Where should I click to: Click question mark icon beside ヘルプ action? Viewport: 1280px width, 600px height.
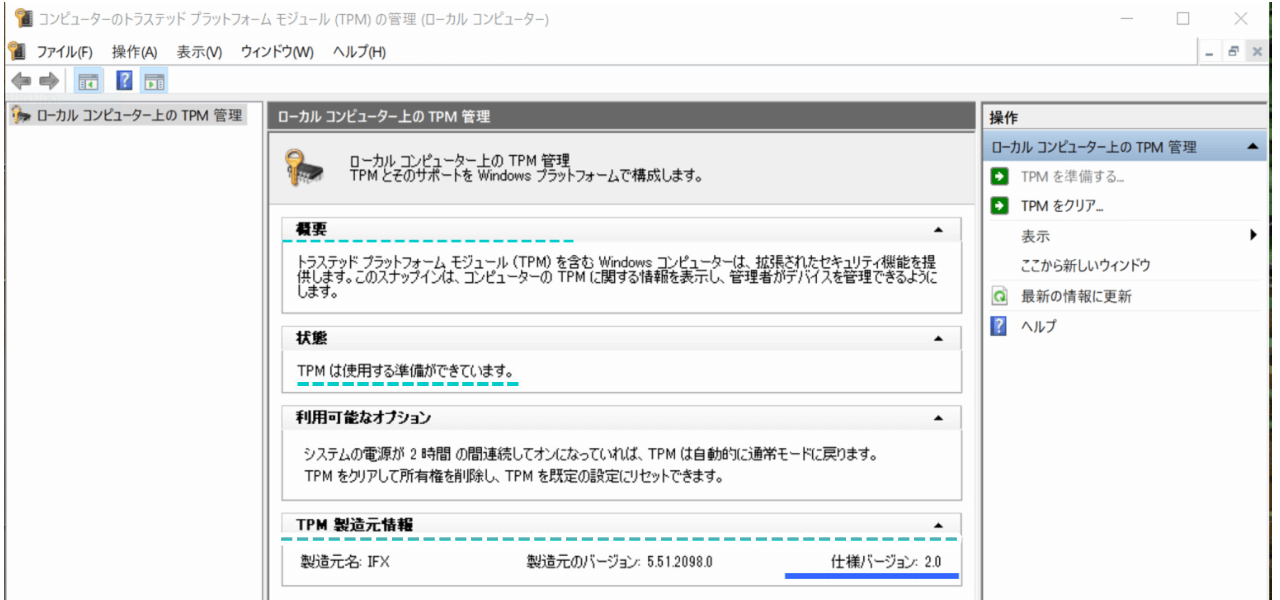tap(999, 326)
